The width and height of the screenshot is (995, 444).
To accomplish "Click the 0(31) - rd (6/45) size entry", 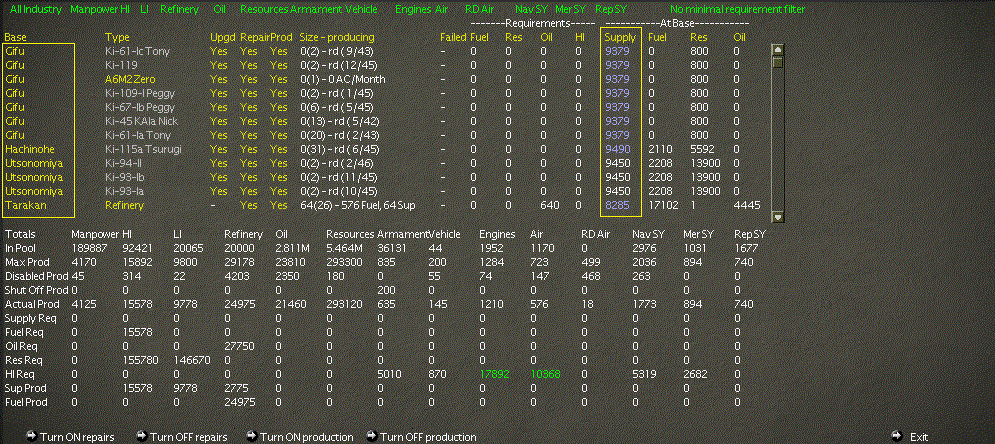I will [339, 149].
